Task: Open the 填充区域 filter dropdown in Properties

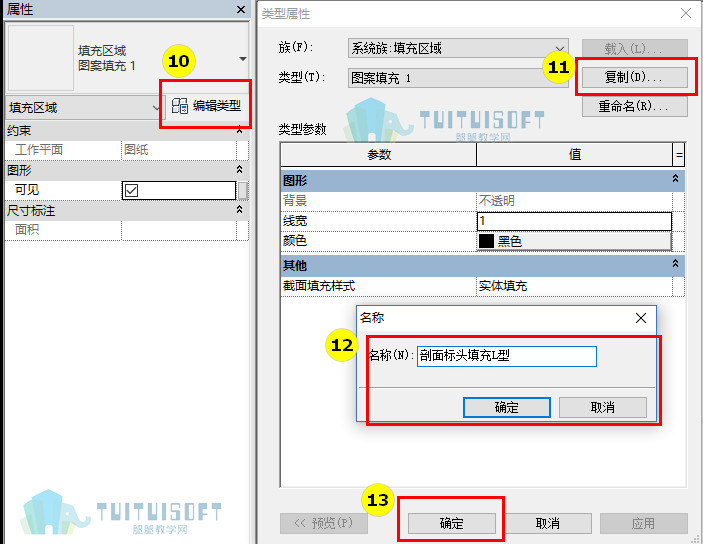Action: tap(84, 108)
